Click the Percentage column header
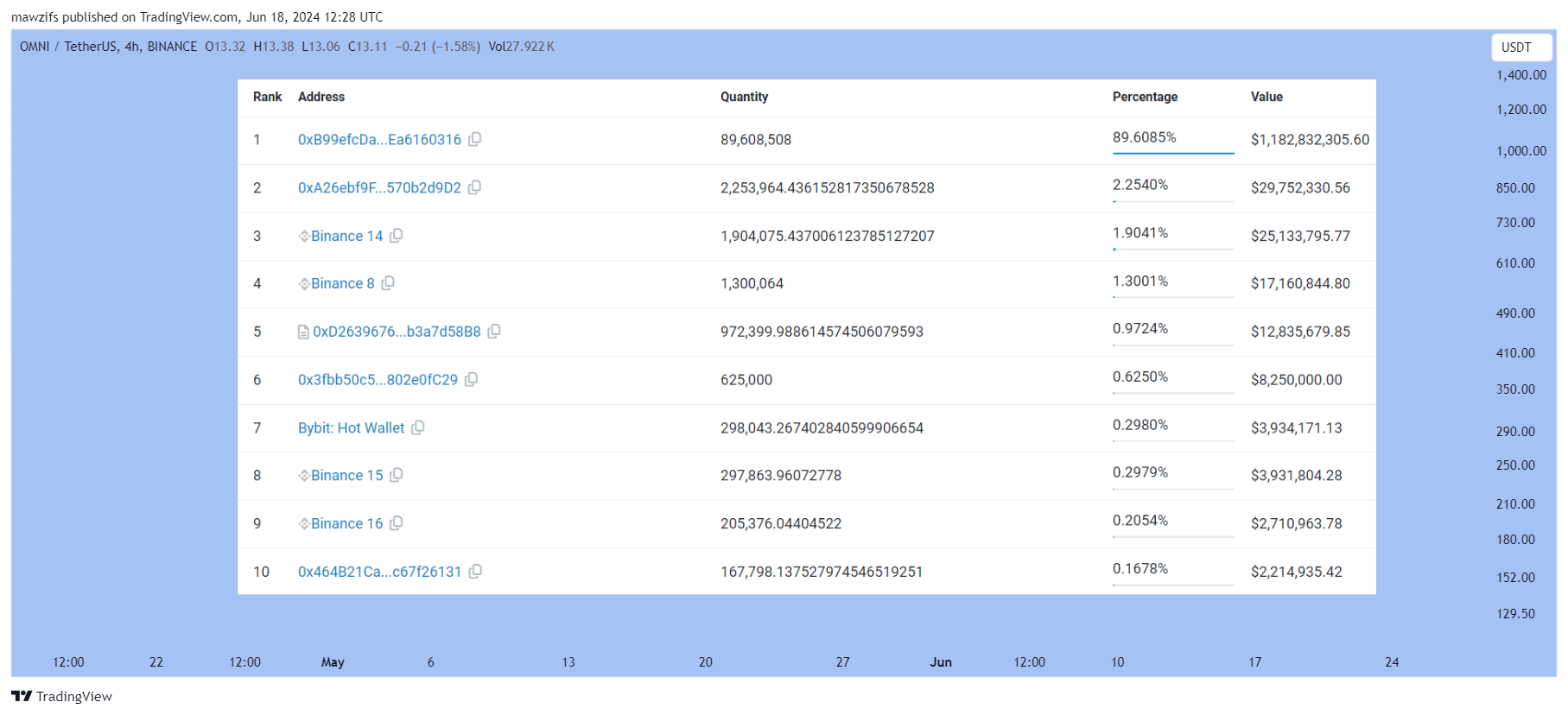Screen dimensions: 1568x715 [x=1145, y=97]
